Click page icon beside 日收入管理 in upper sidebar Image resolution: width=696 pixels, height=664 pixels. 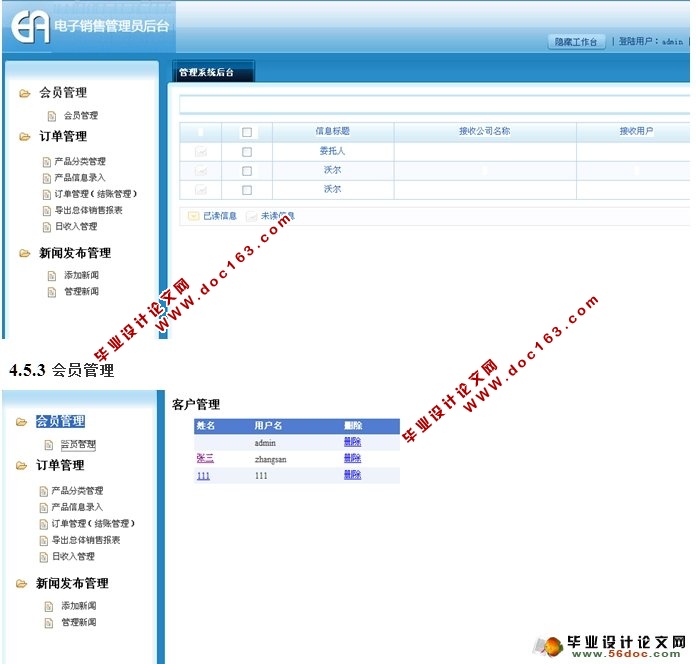click(47, 227)
